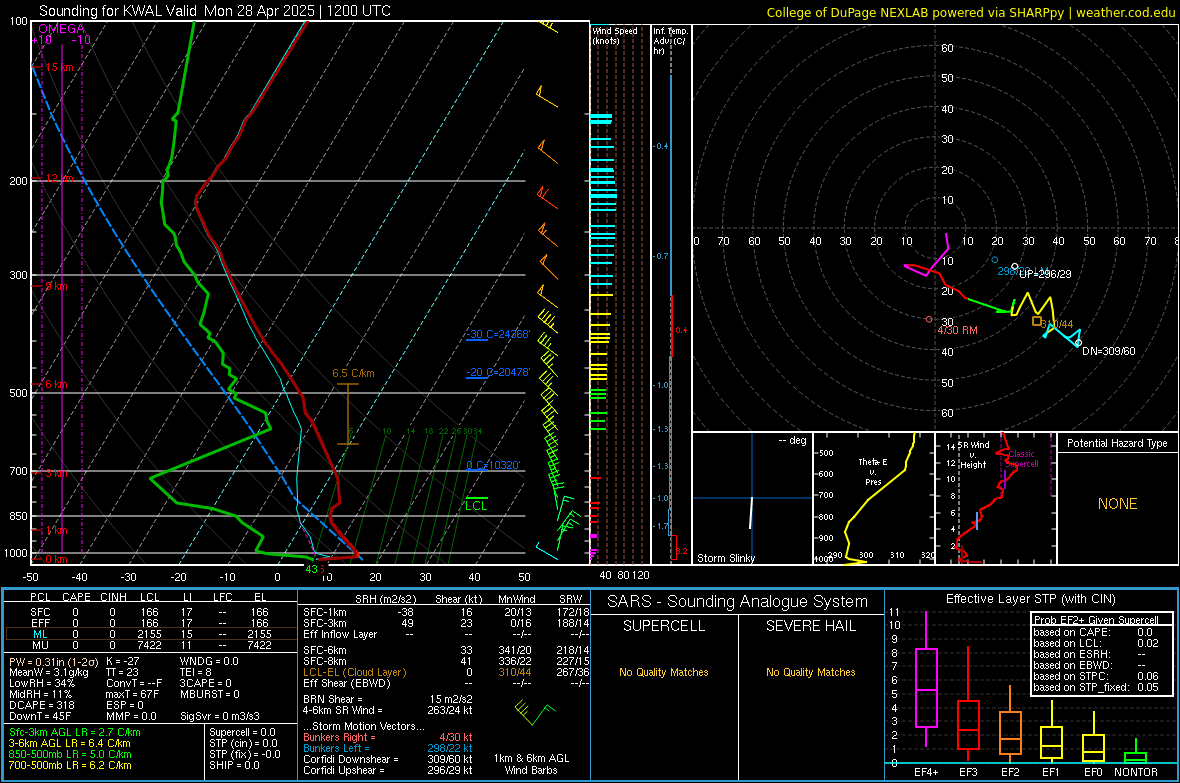
Task: Click the SigSvr = 0 m3/s3 value
Action: click(220, 717)
